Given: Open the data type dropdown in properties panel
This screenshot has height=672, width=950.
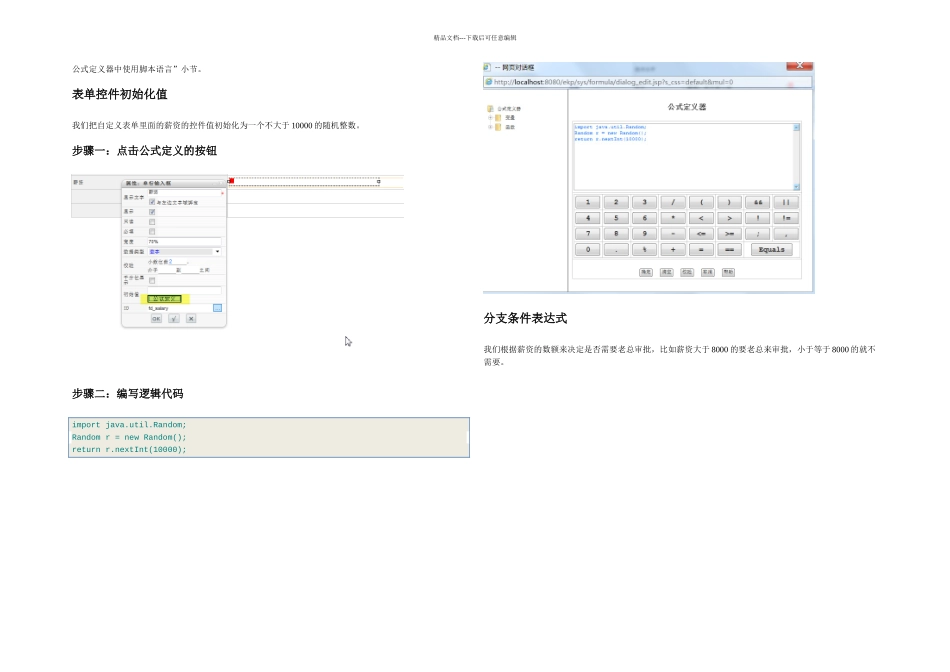Looking at the screenshot, I should (x=218, y=251).
